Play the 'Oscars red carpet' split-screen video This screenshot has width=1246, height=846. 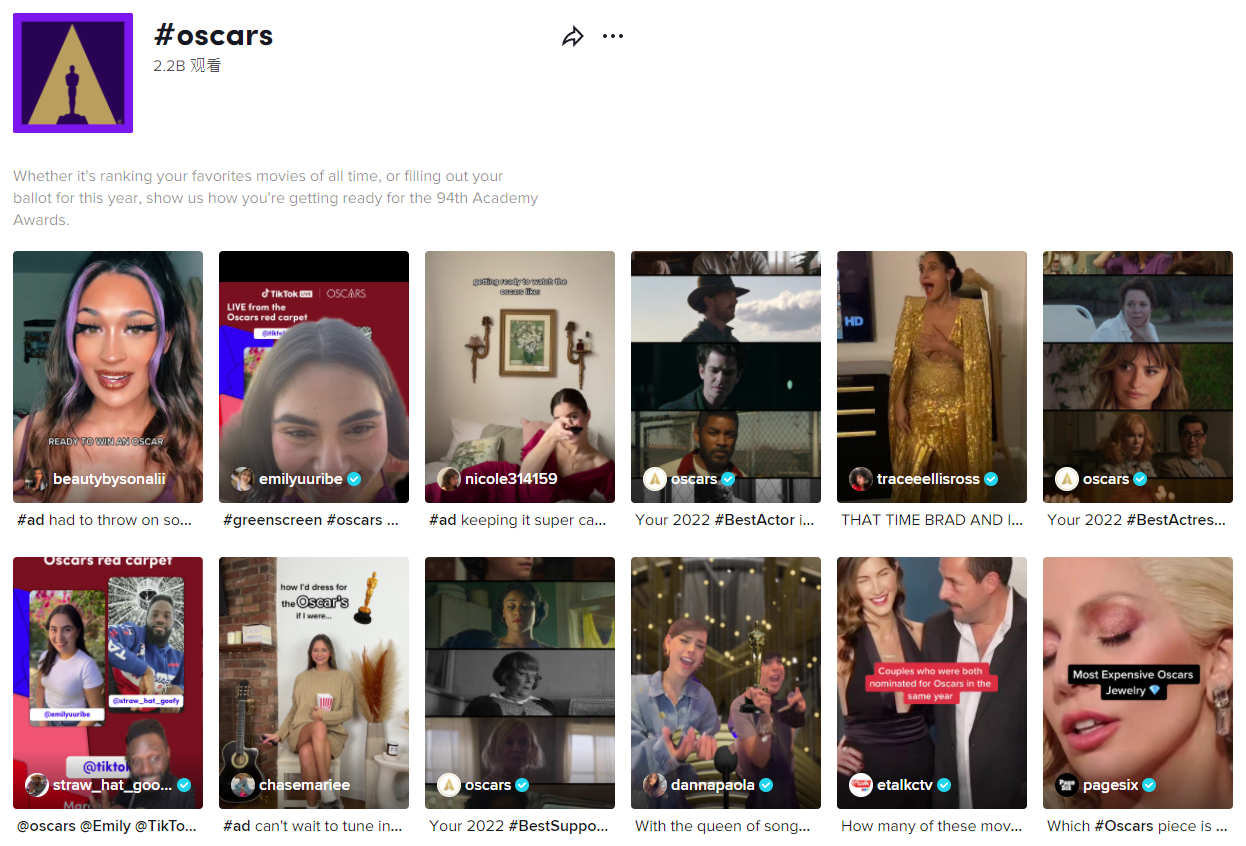[x=108, y=683]
